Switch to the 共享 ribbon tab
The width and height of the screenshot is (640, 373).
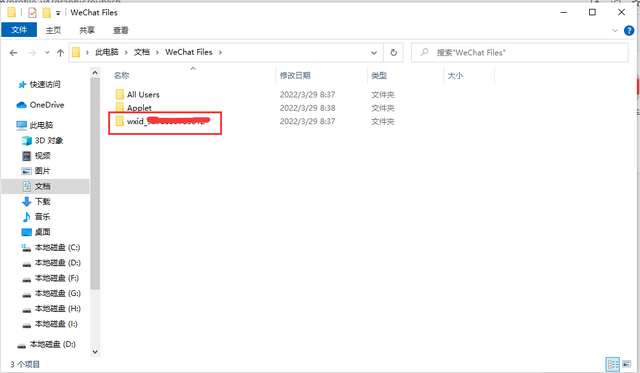pyautogui.click(x=87, y=30)
